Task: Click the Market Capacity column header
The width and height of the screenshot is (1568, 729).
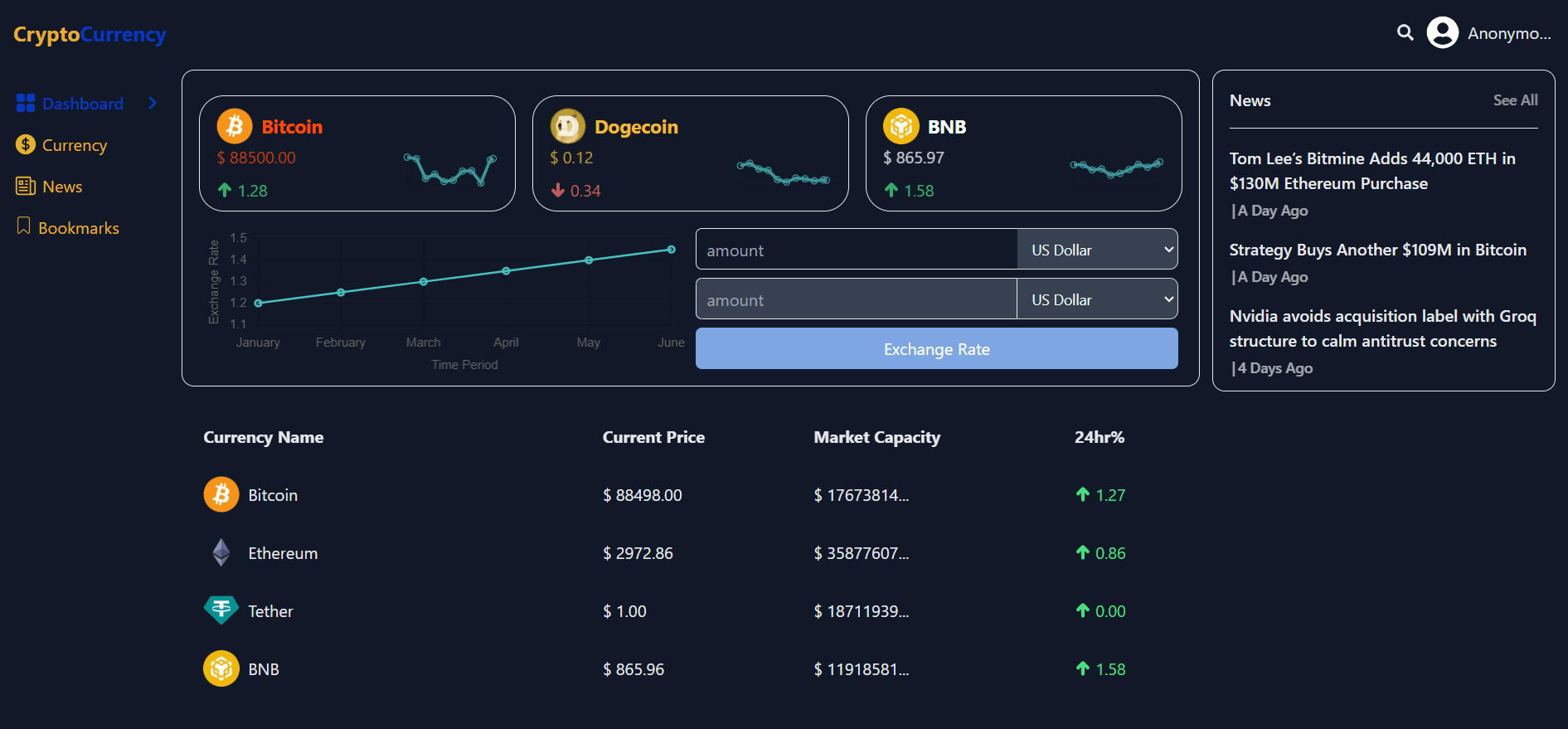Action: [x=877, y=438]
